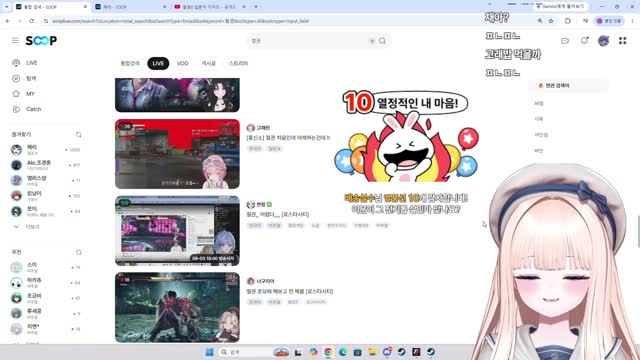Bookmark the page with the star icon
The width and height of the screenshot is (640, 360).
551,21
